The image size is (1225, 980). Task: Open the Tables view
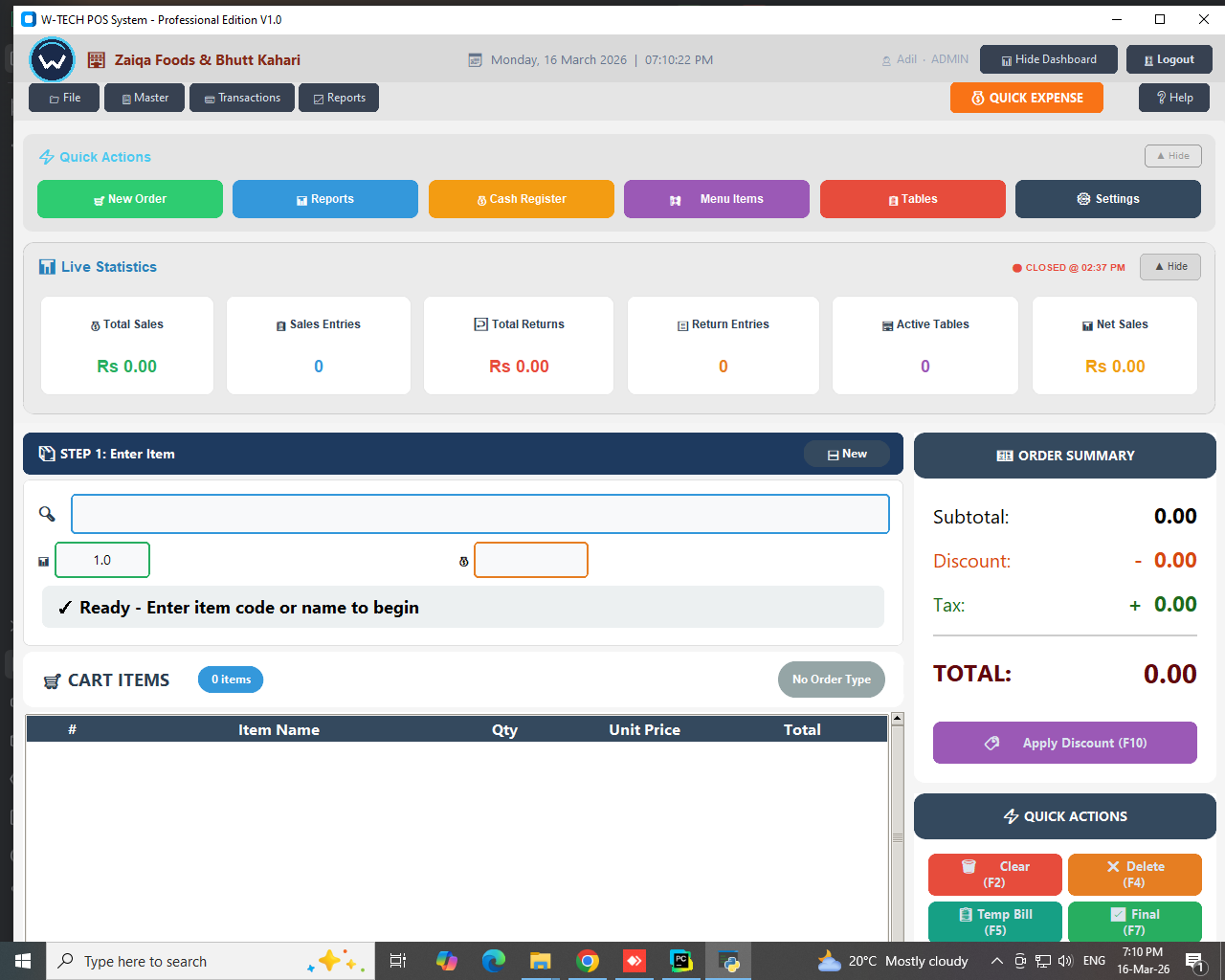point(913,199)
